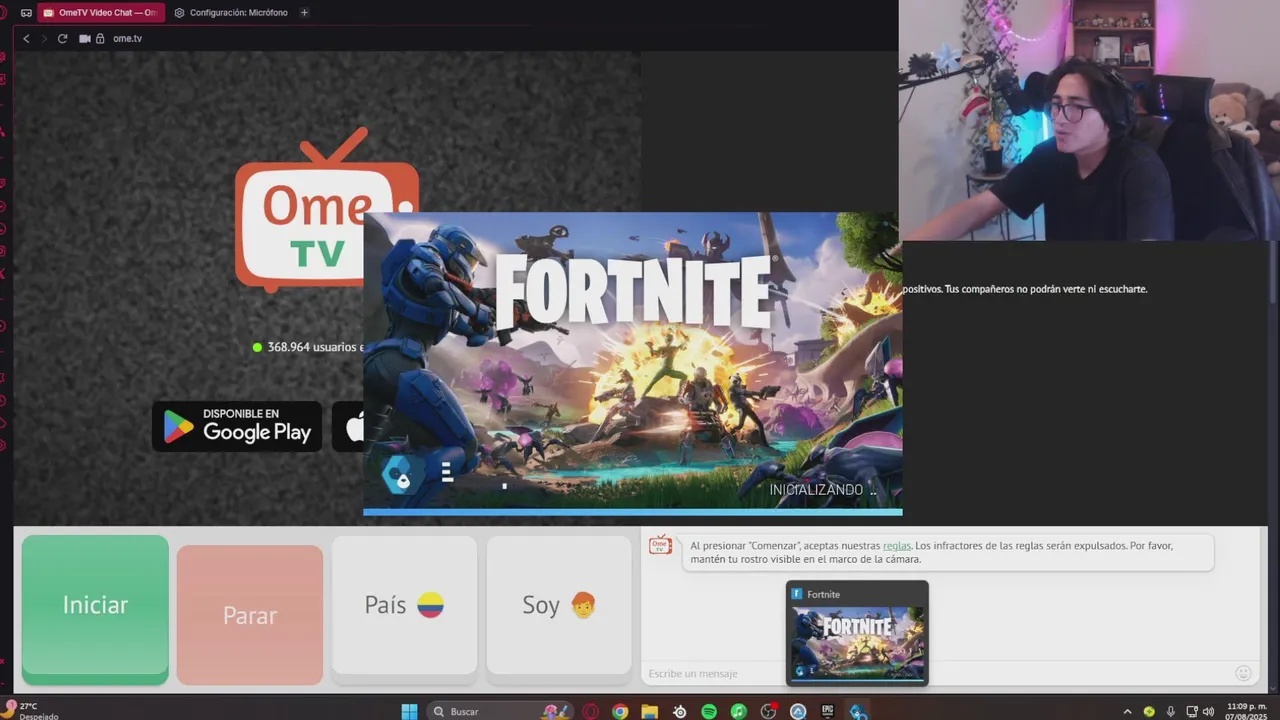Screen dimensions: 1280x720
Task: Open network settings from the tray
Action: 1192,711
